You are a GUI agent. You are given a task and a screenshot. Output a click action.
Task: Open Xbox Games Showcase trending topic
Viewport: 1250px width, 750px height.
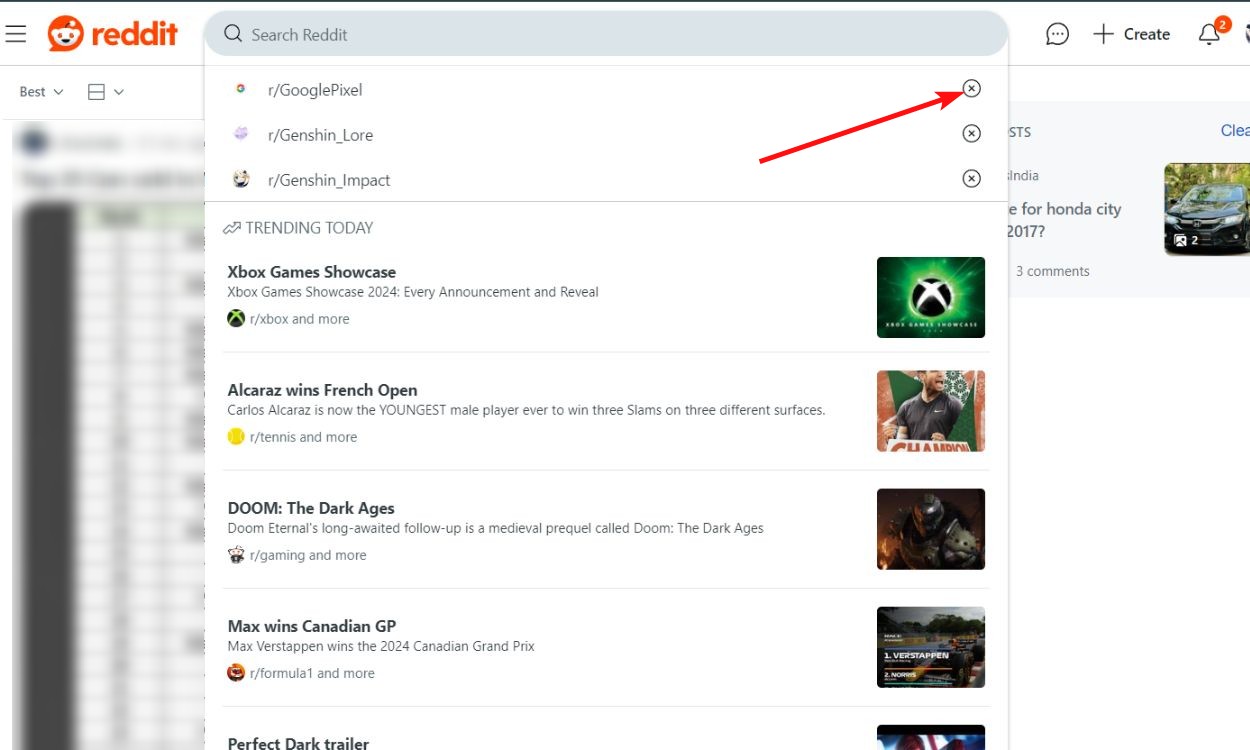point(311,272)
